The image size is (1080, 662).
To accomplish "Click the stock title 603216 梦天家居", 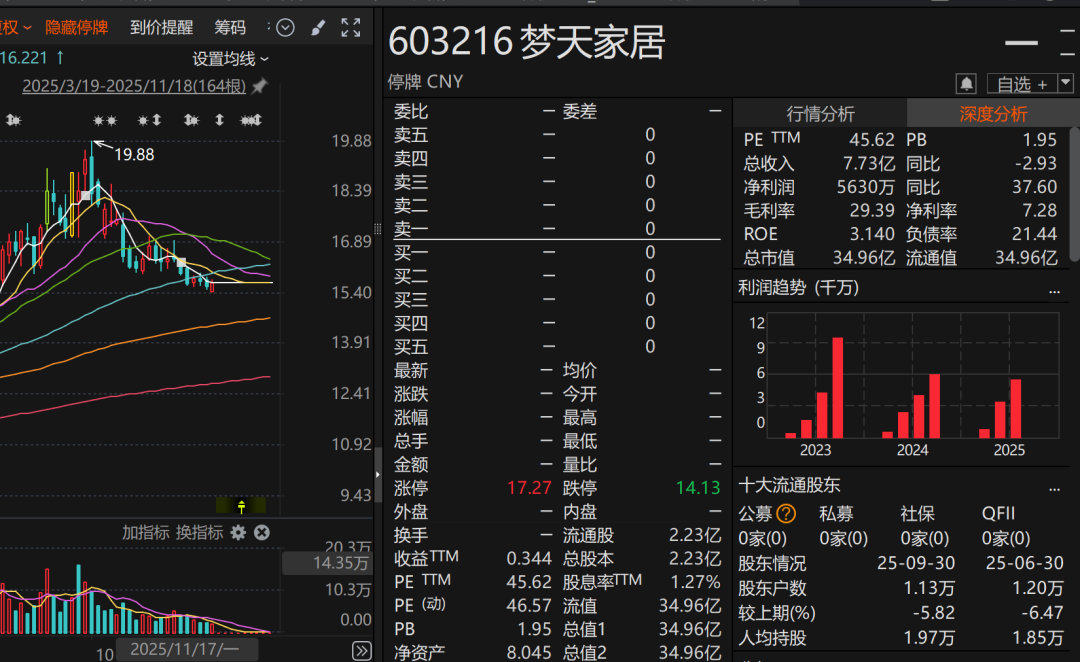I will point(527,41).
